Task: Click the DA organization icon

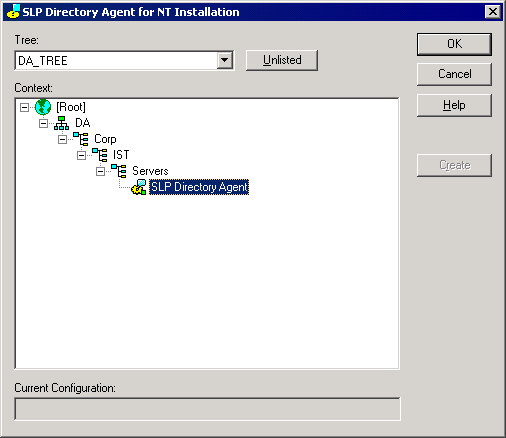Action: 62,123
